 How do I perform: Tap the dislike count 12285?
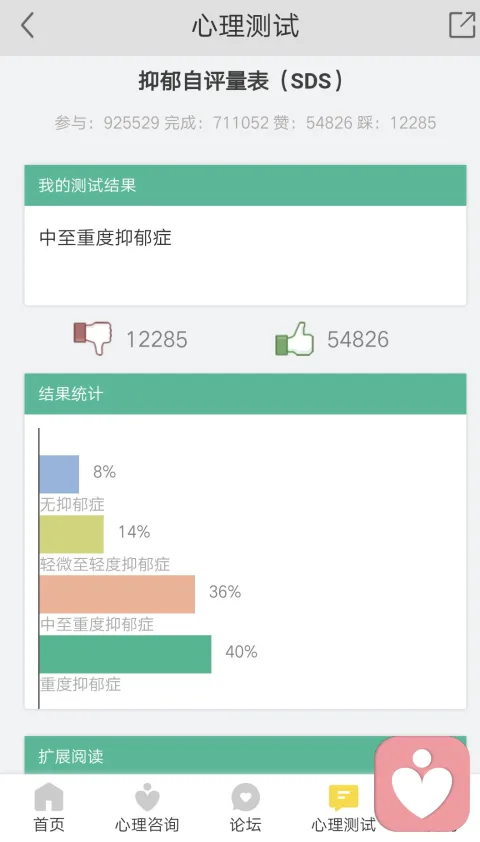(x=157, y=339)
